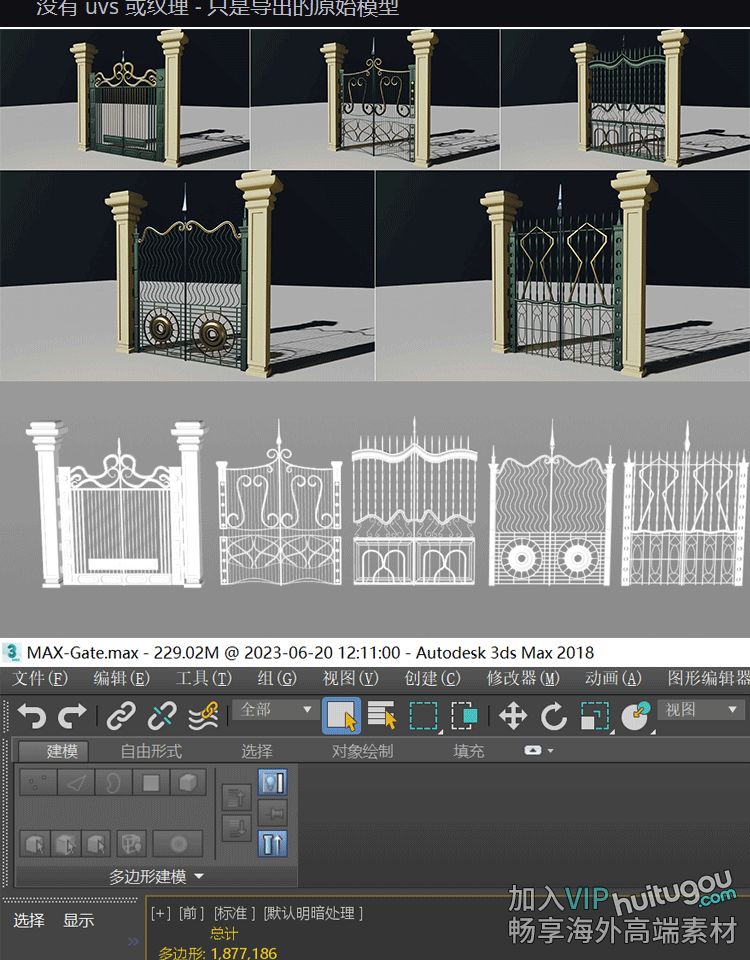
Task: Click the wireframe cube preview icon
Action: 131,844
